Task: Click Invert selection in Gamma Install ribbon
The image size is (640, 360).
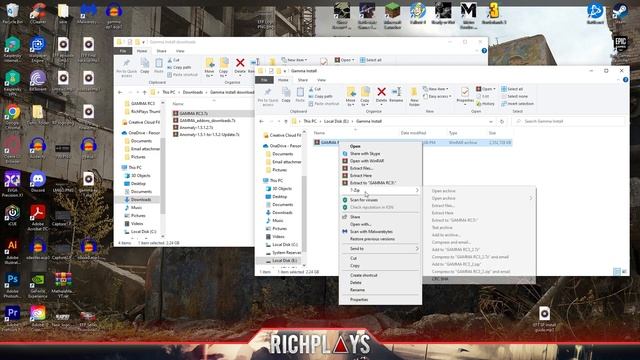Action: click(517, 104)
